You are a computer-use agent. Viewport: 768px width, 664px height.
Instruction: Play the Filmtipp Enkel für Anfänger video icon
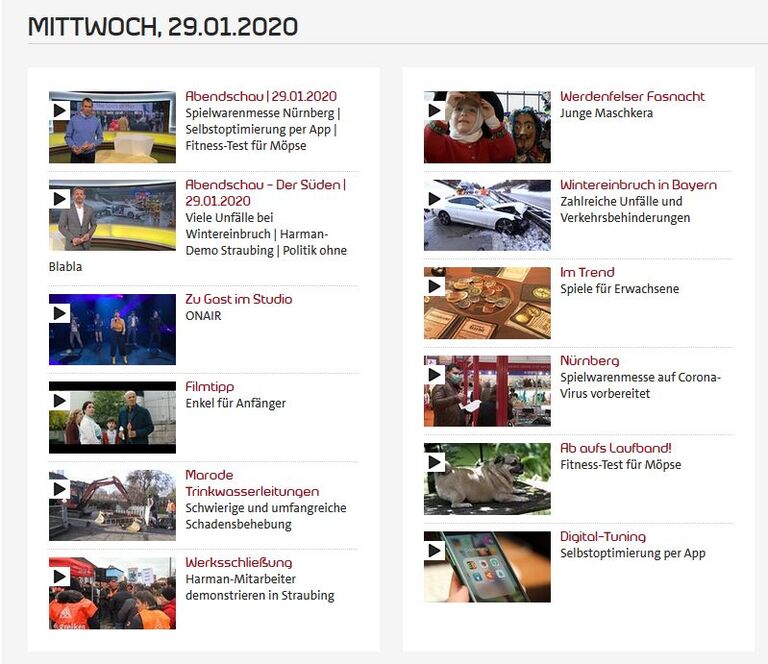tap(60, 401)
